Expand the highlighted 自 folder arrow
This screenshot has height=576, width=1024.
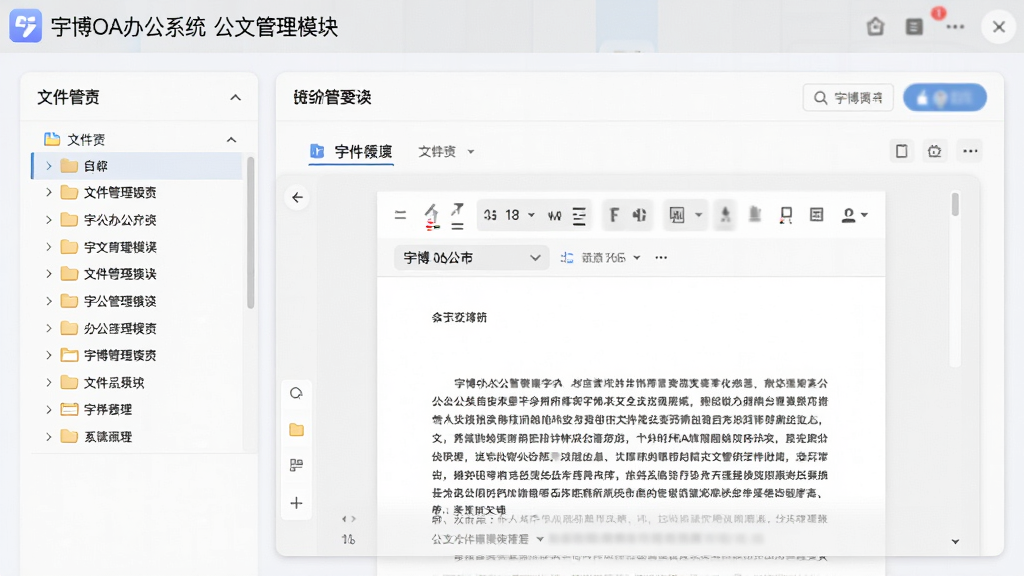(x=48, y=166)
